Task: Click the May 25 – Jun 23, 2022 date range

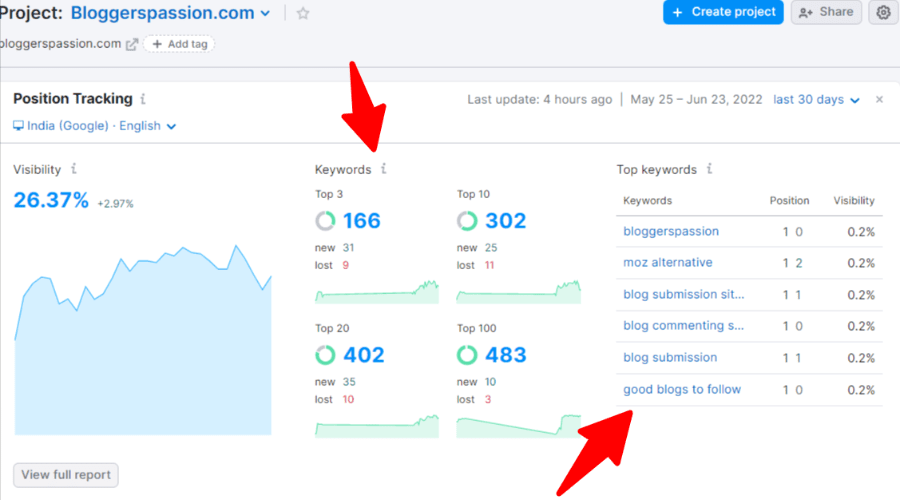Action: click(x=696, y=99)
